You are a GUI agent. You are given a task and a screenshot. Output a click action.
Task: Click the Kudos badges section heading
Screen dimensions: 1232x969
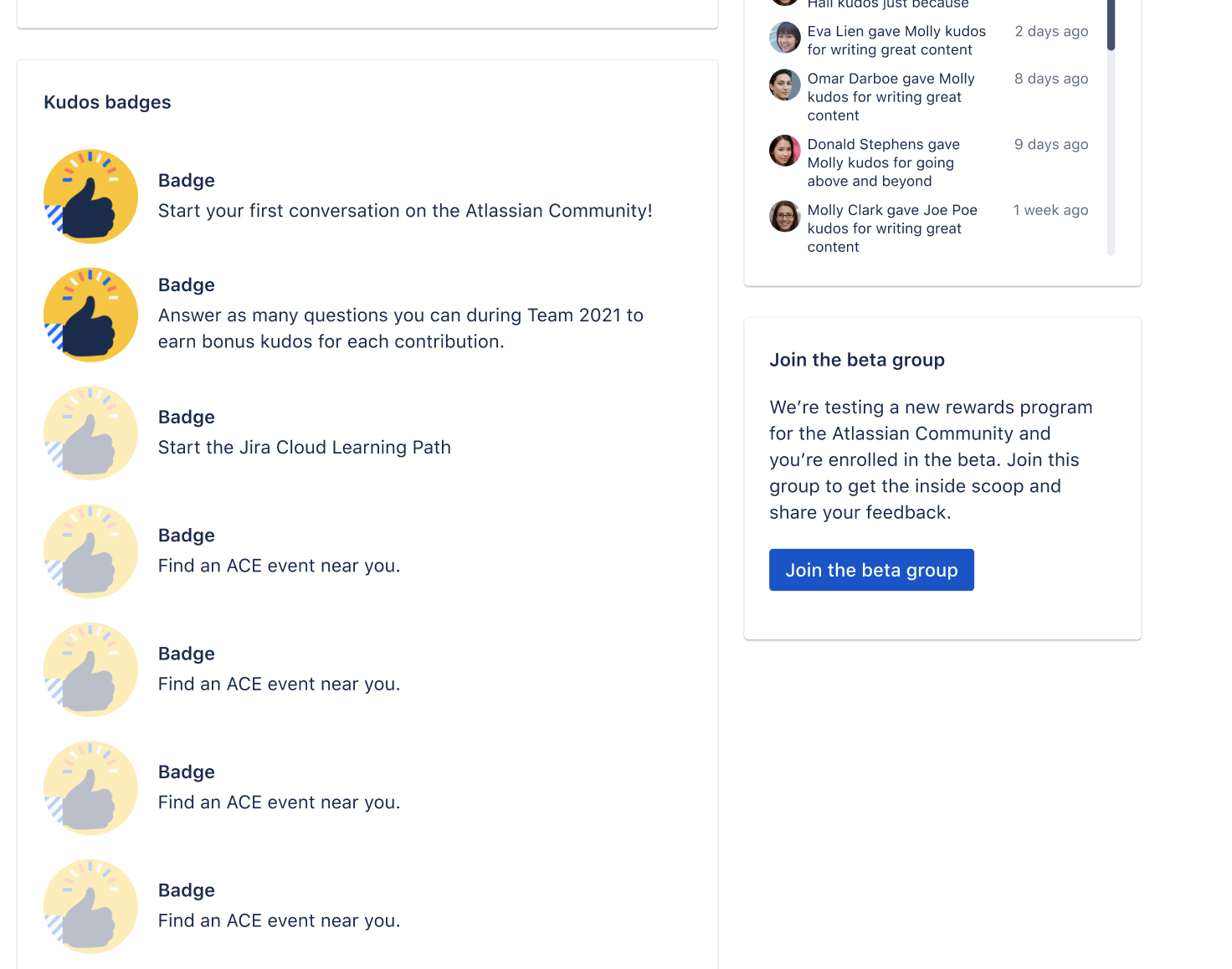pos(107,102)
